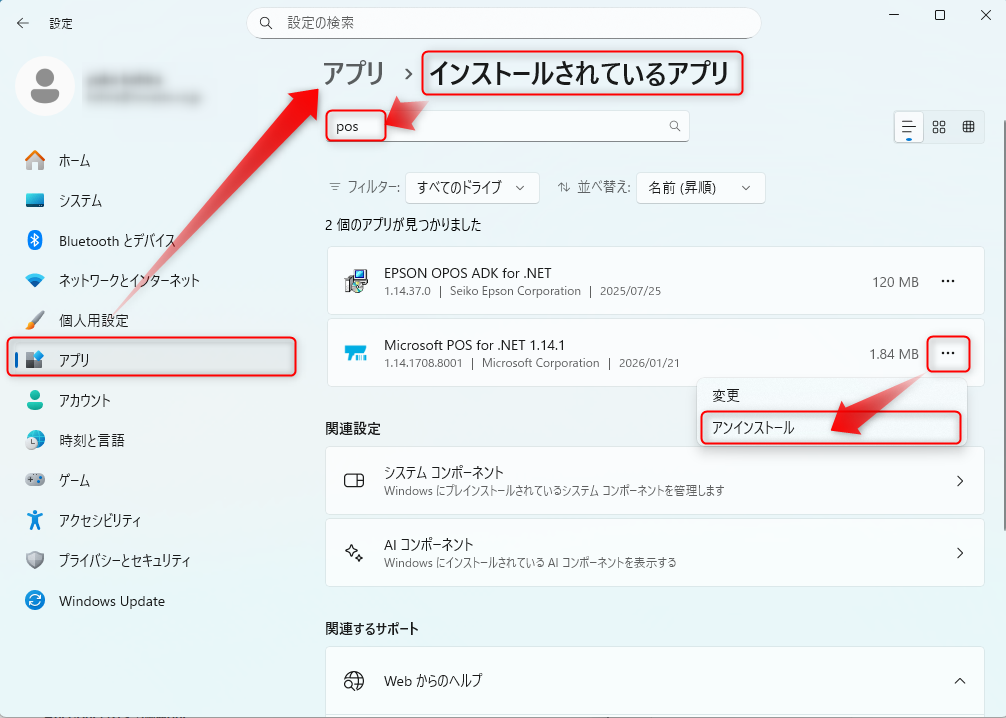Click the EPSON OPOS ADK for .NET title
This screenshot has height=718, width=1006.
(x=467, y=273)
